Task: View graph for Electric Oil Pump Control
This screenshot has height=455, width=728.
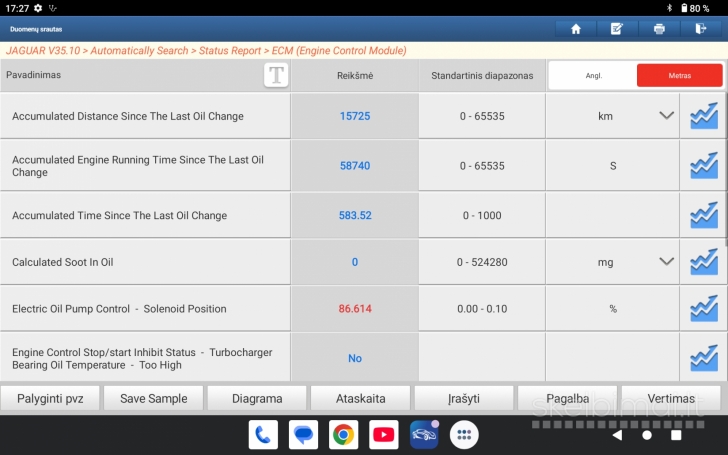Action: 704,309
